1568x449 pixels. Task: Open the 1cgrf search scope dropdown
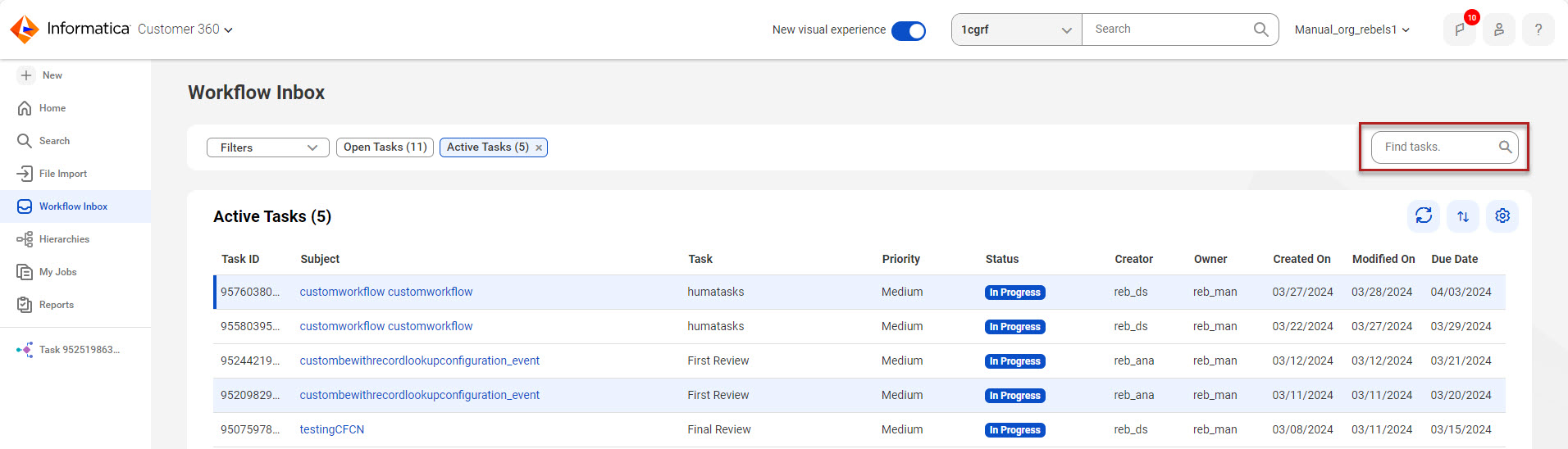coord(1017,29)
